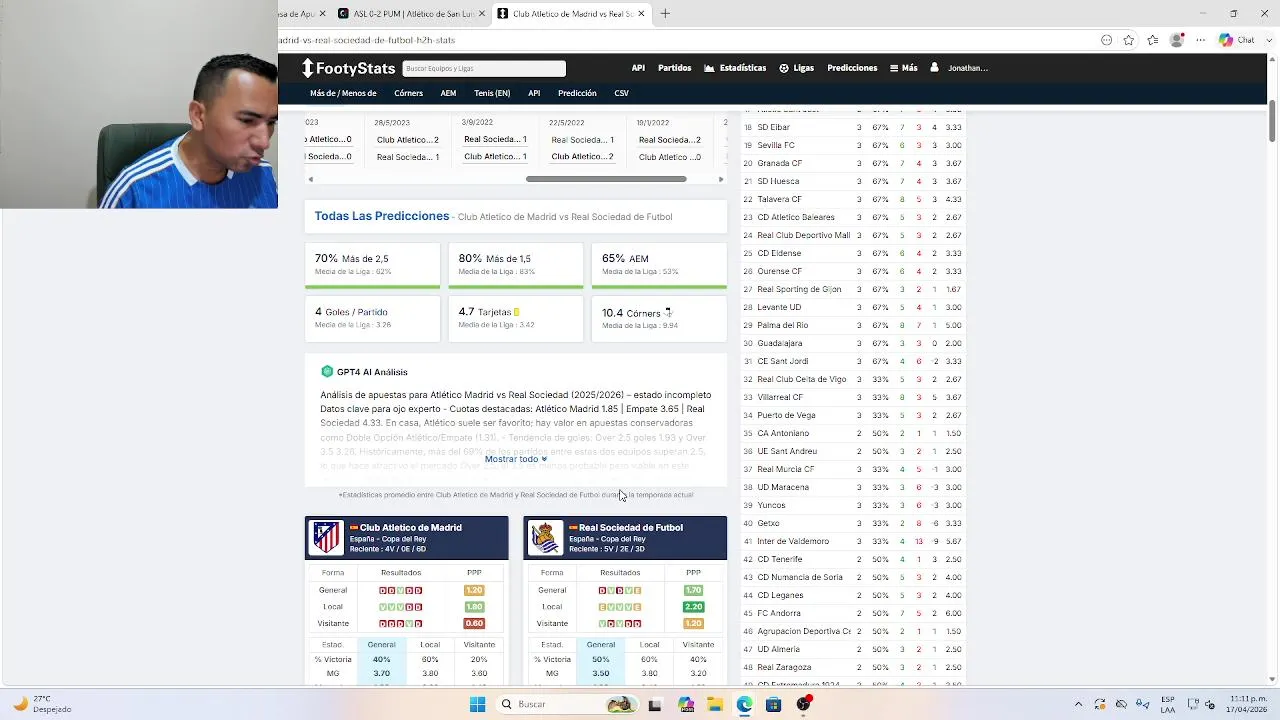Open Microsoft Edge from taskbar
The height and width of the screenshot is (720, 1280).
tap(744, 704)
